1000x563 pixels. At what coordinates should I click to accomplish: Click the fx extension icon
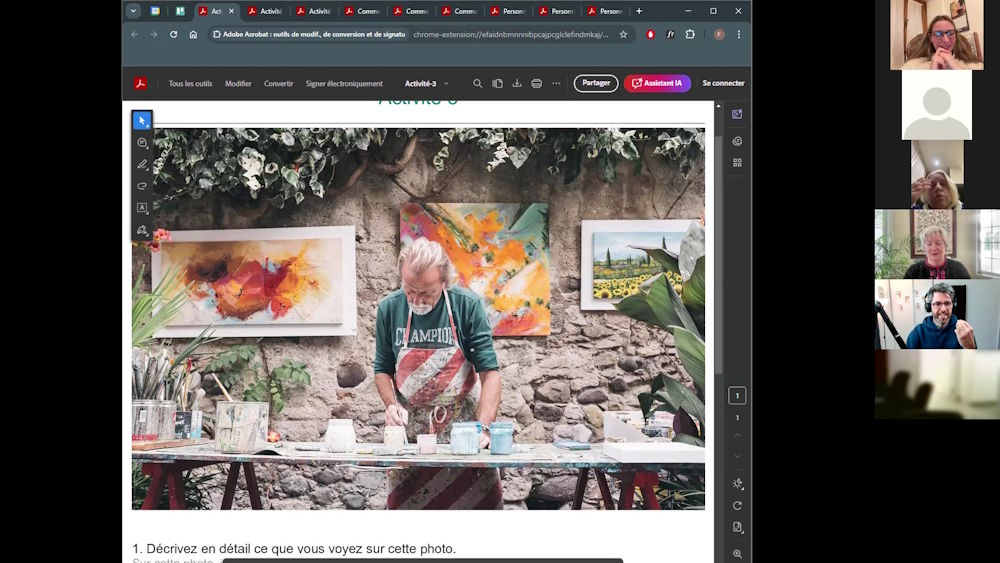pos(670,34)
